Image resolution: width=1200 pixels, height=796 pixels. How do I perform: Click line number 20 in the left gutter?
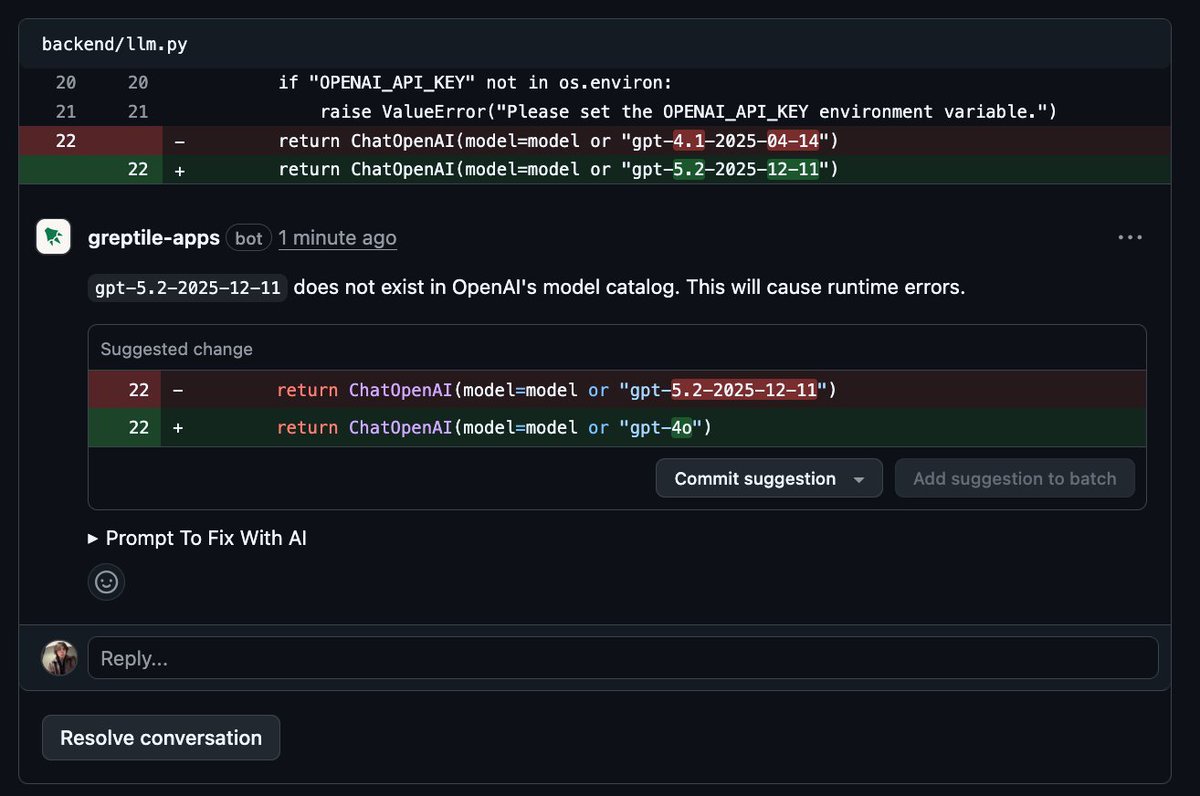point(66,83)
